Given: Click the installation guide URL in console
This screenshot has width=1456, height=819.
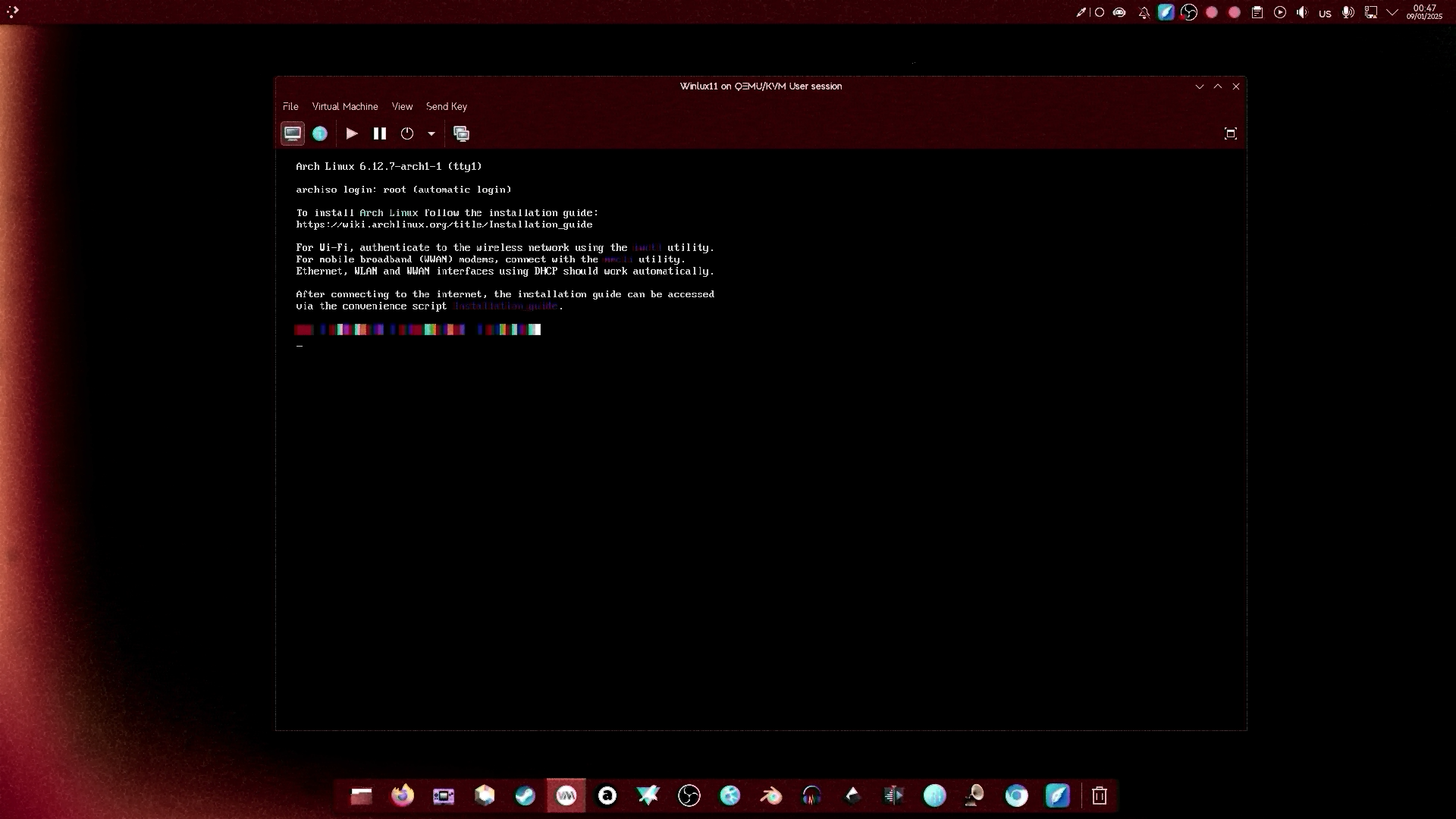Looking at the screenshot, I should coord(444,224).
